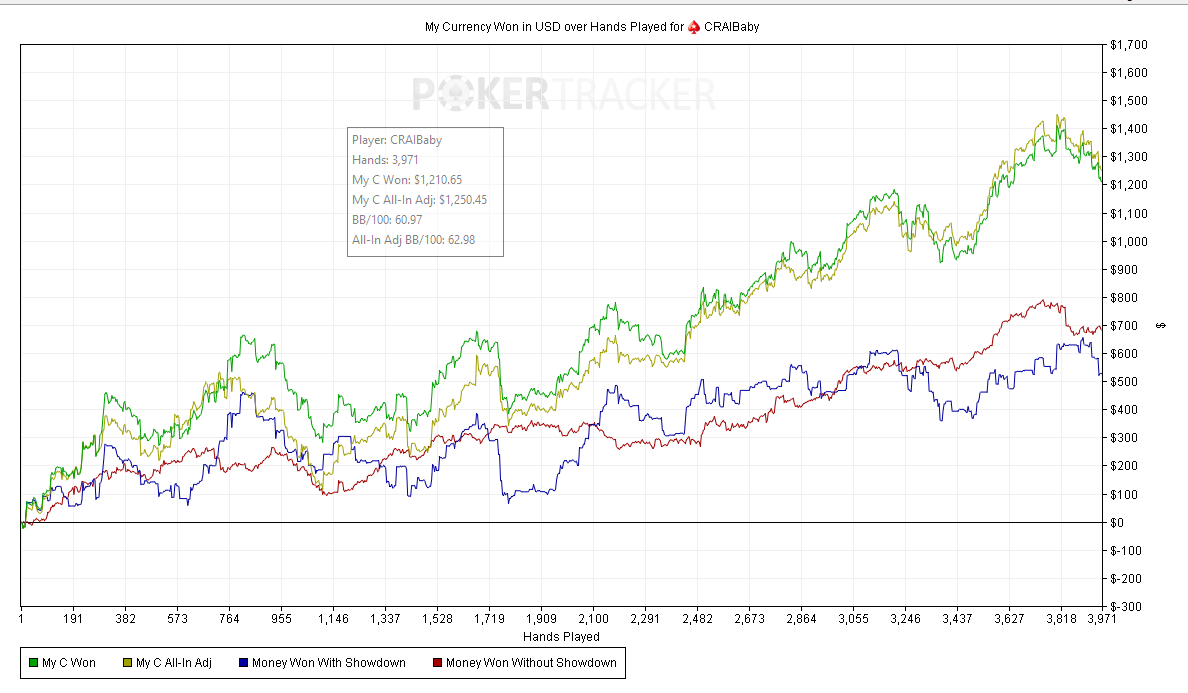Click the $-300 y-axis label
This screenshot has width=1188, height=693.
1126,607
